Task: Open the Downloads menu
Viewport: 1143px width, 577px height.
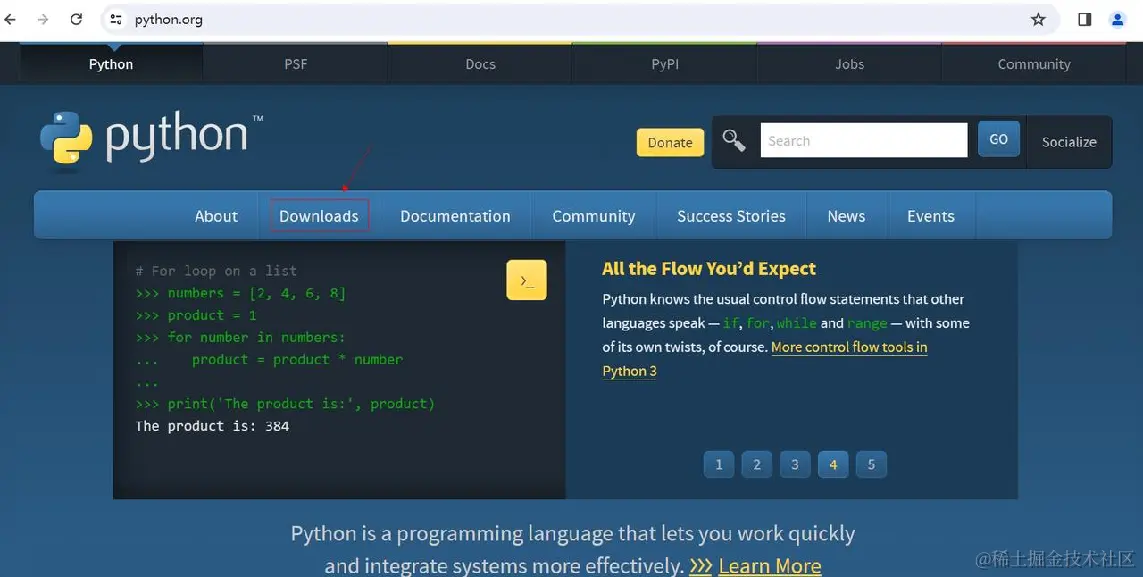Action: pyautogui.click(x=319, y=216)
